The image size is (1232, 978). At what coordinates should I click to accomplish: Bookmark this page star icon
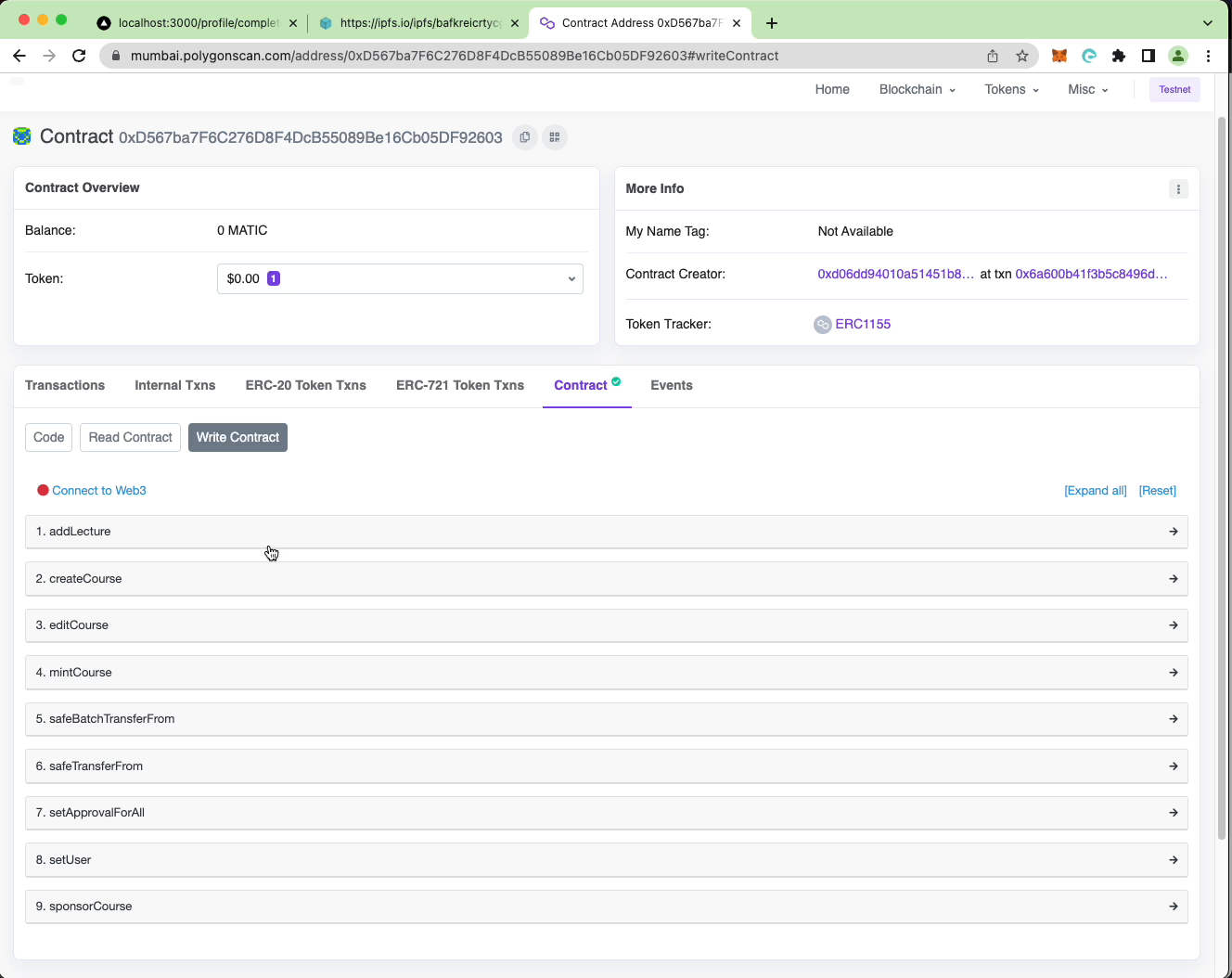pyautogui.click(x=1022, y=56)
